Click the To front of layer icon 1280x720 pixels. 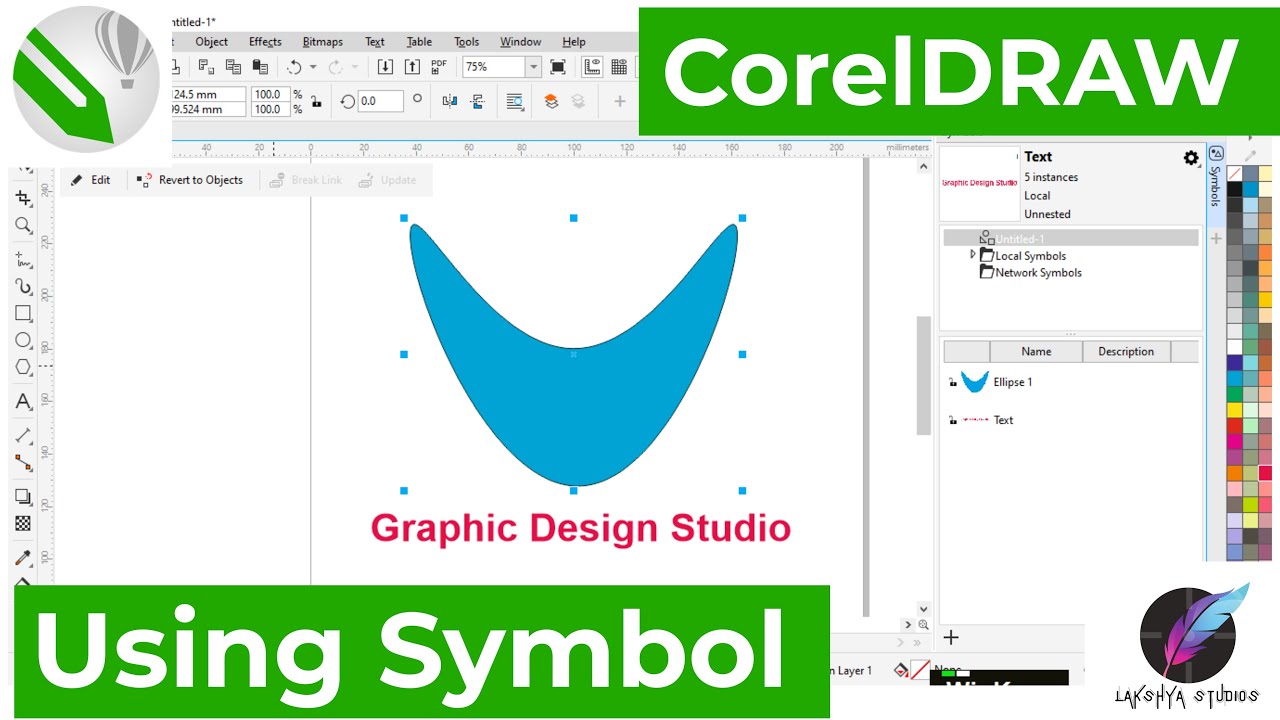pyautogui.click(x=551, y=101)
